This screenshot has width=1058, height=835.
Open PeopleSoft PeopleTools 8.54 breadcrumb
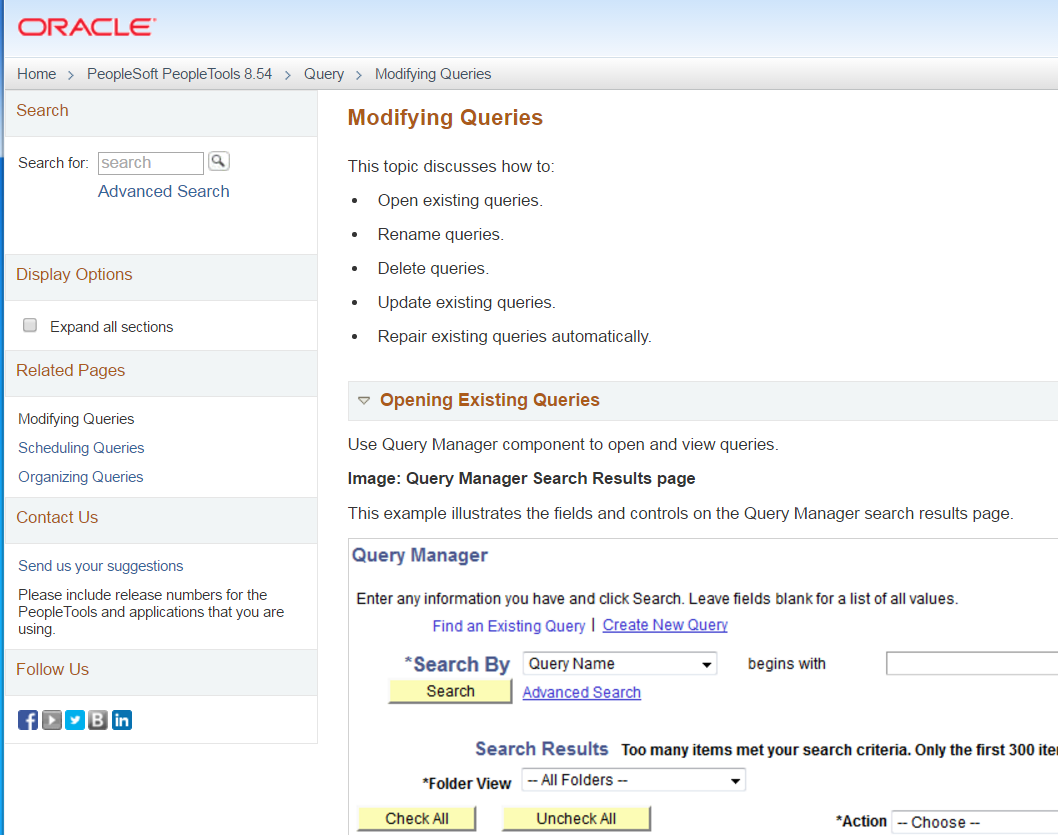(179, 74)
